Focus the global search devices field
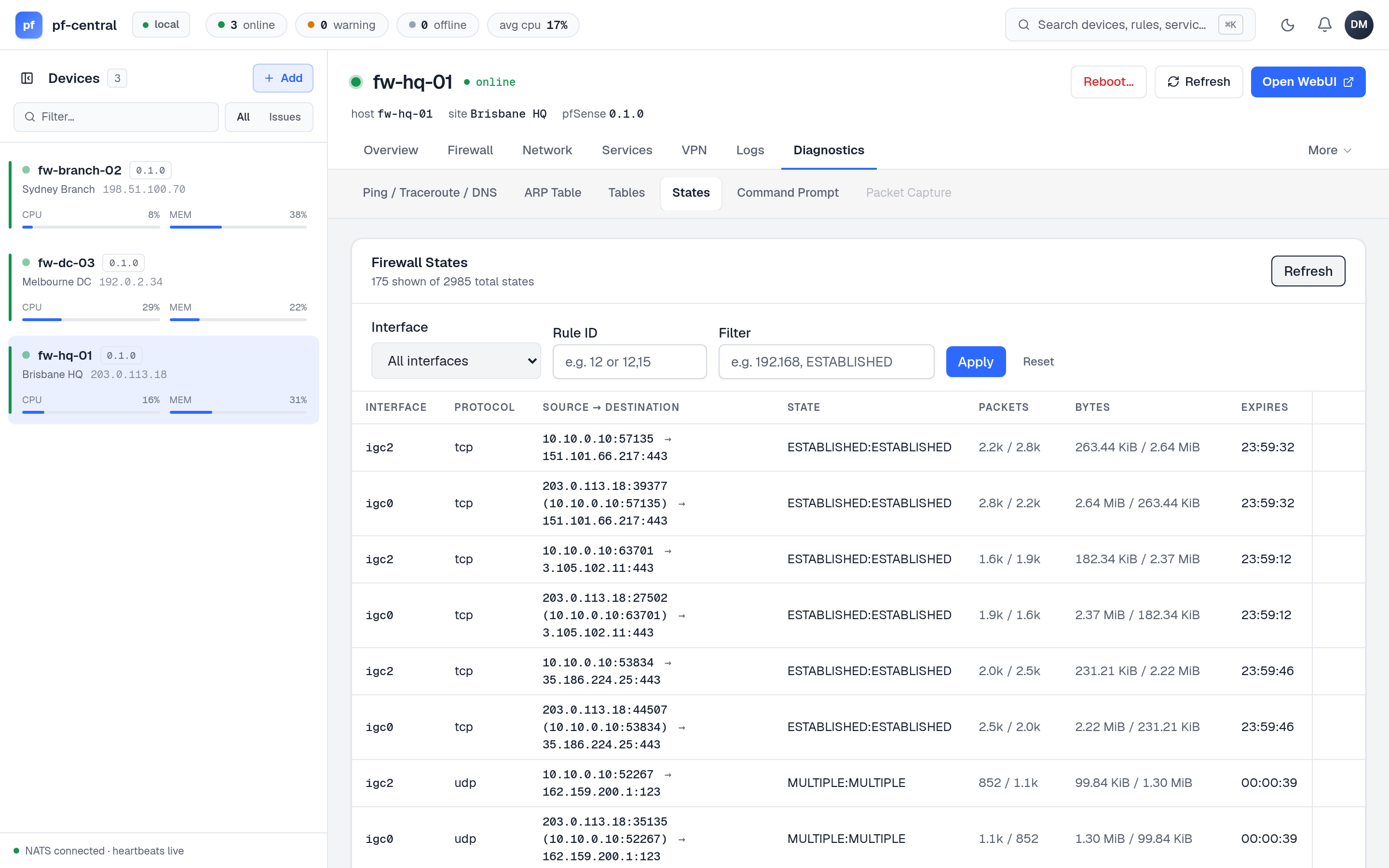1389x868 pixels. 1130,25
